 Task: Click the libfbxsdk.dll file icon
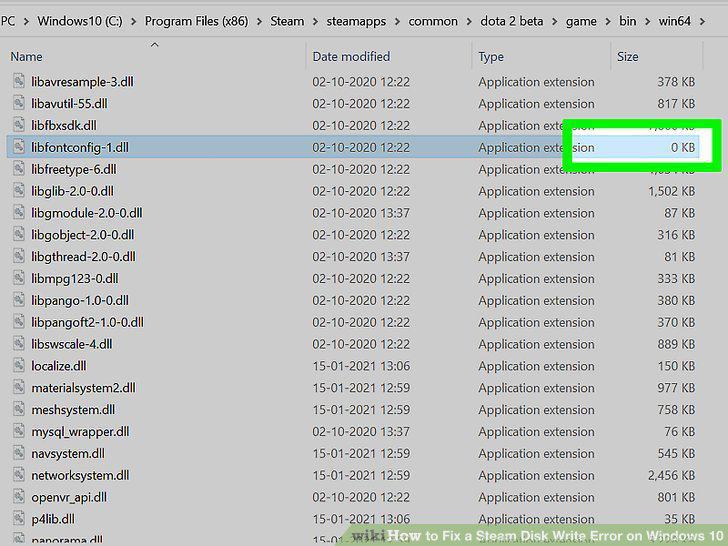(x=19, y=124)
